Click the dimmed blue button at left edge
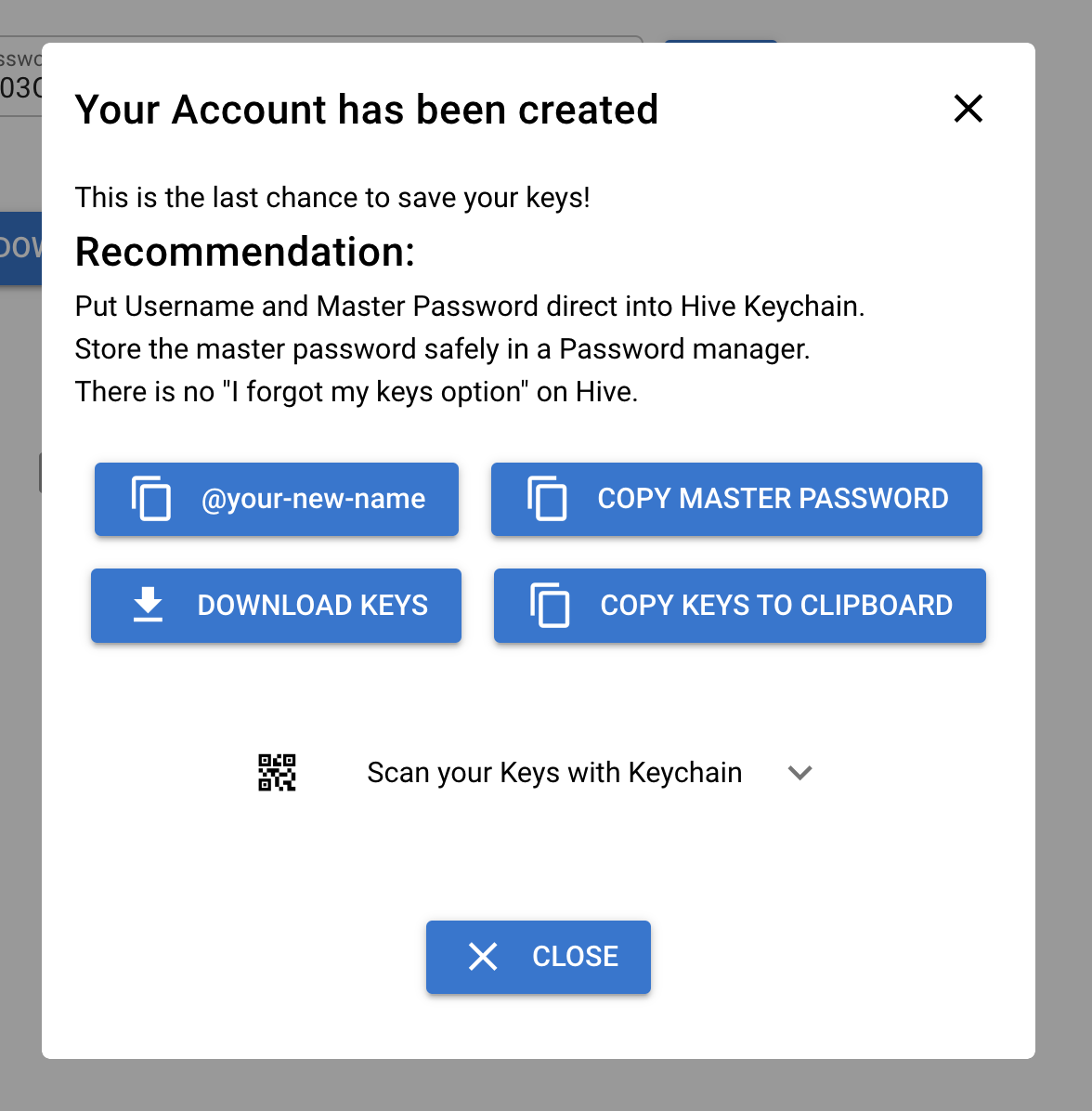1092x1111 pixels. click(x=20, y=248)
